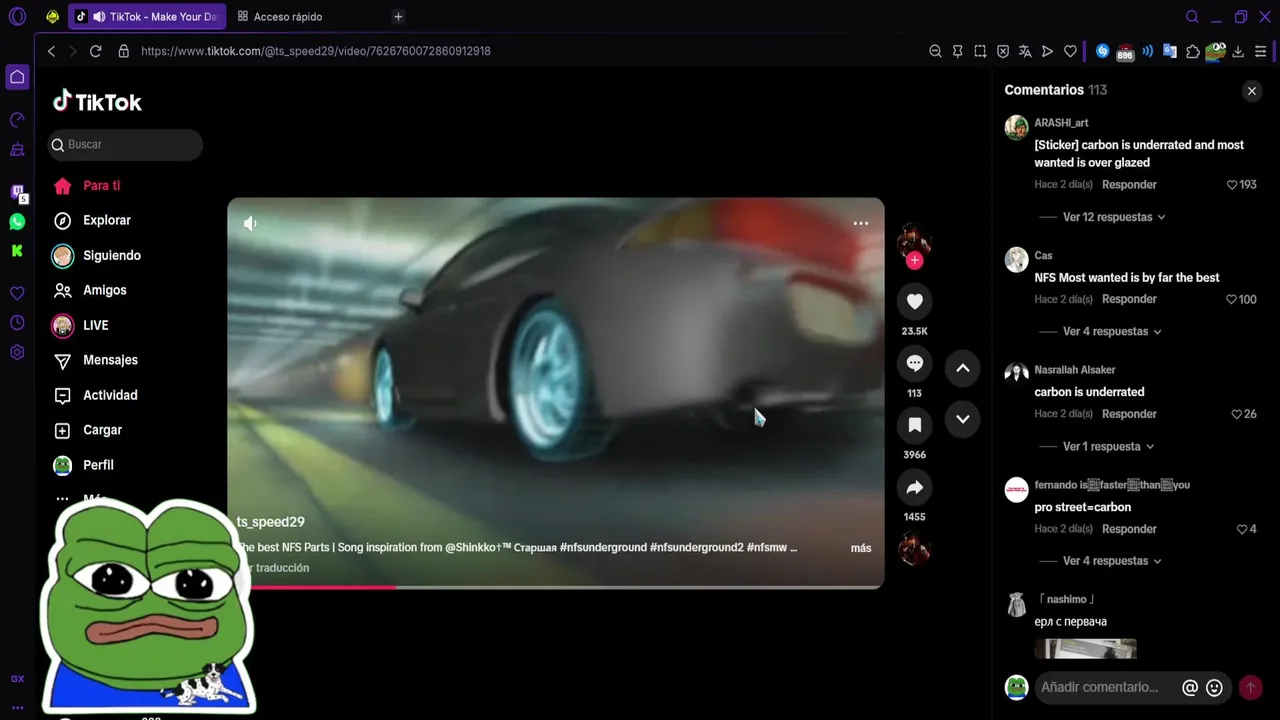
Task: Bookmark the video showing 3966 saves
Action: 914,425
